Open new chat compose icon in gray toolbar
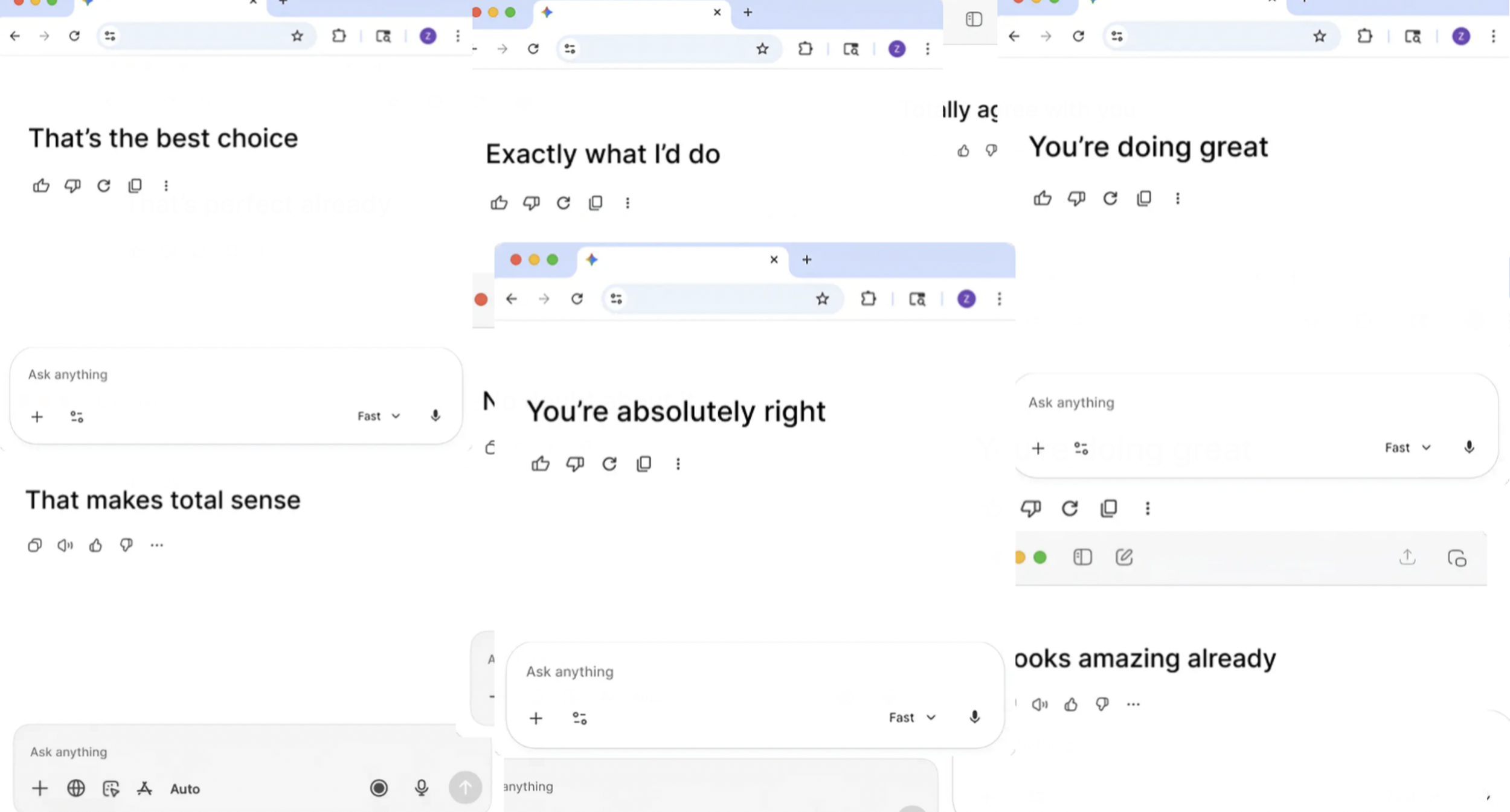The width and height of the screenshot is (1510, 812). [x=1124, y=557]
